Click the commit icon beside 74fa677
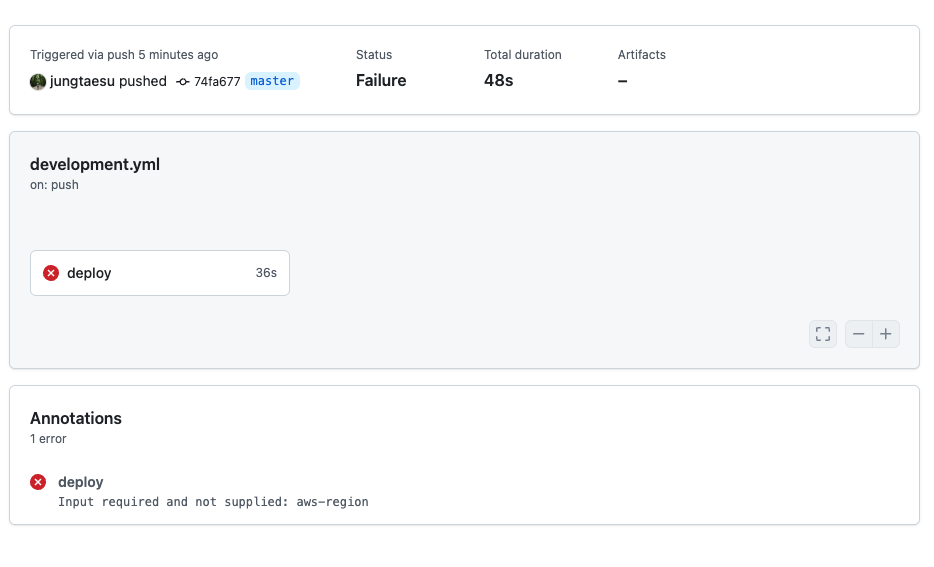 pyautogui.click(x=183, y=82)
